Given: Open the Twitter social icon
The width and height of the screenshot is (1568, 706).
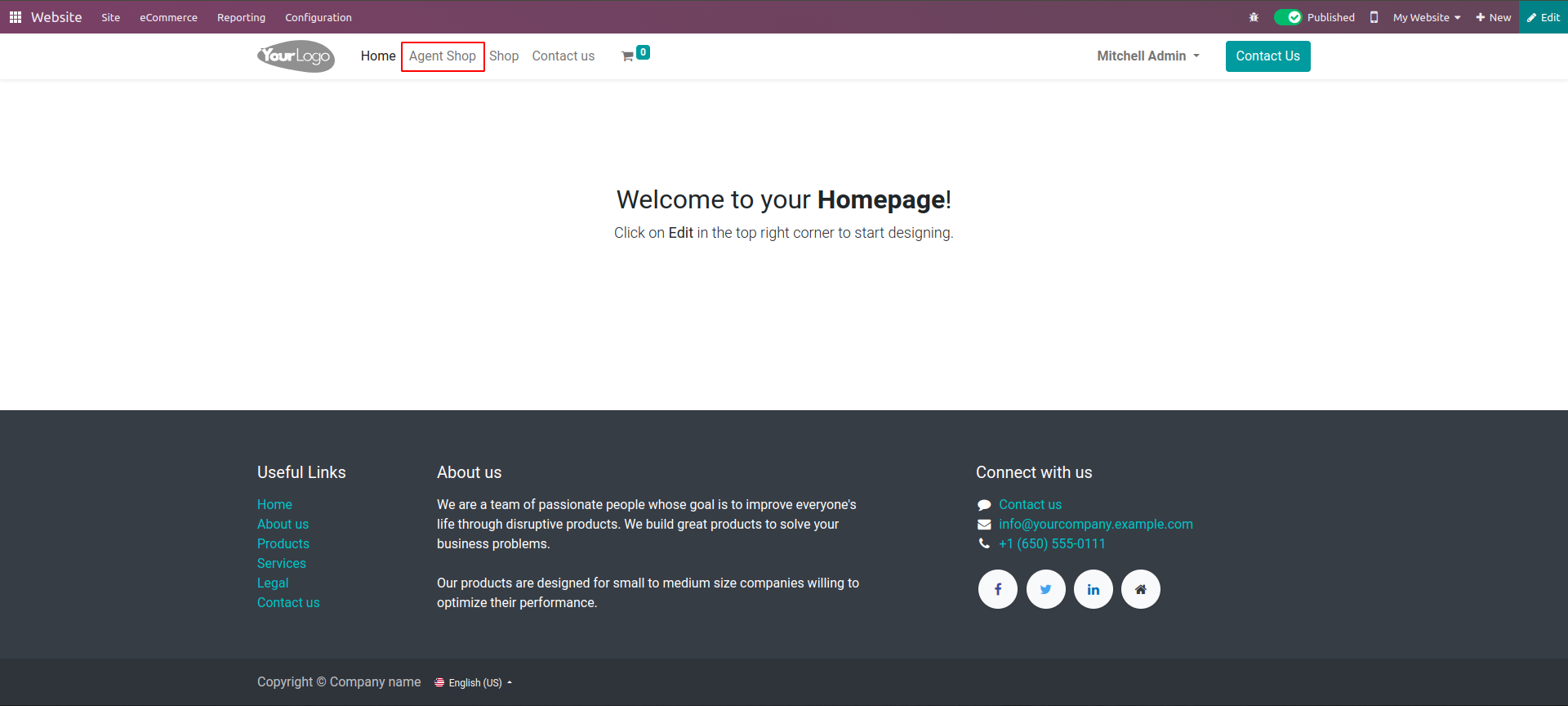Looking at the screenshot, I should (1046, 589).
